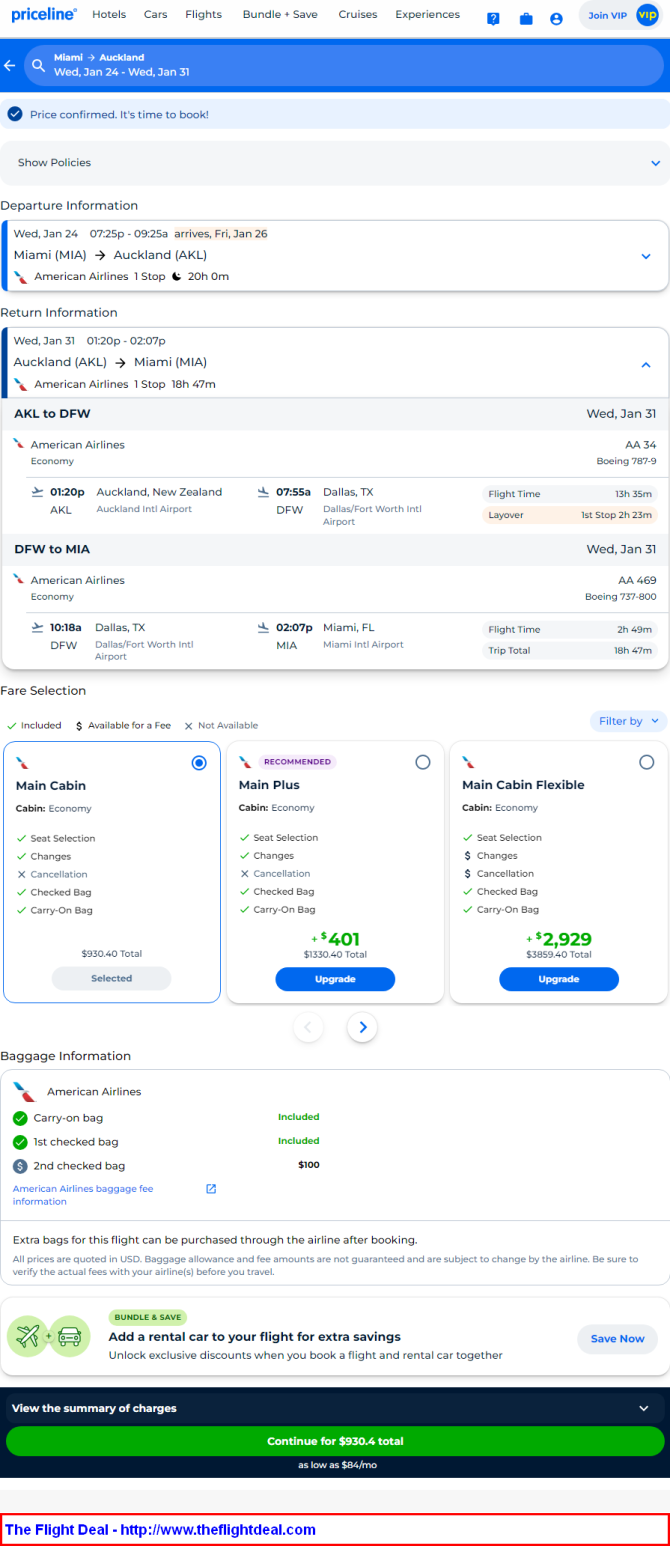Click the Miami to Auckland search field
670x1546 pixels.
tap(344, 65)
